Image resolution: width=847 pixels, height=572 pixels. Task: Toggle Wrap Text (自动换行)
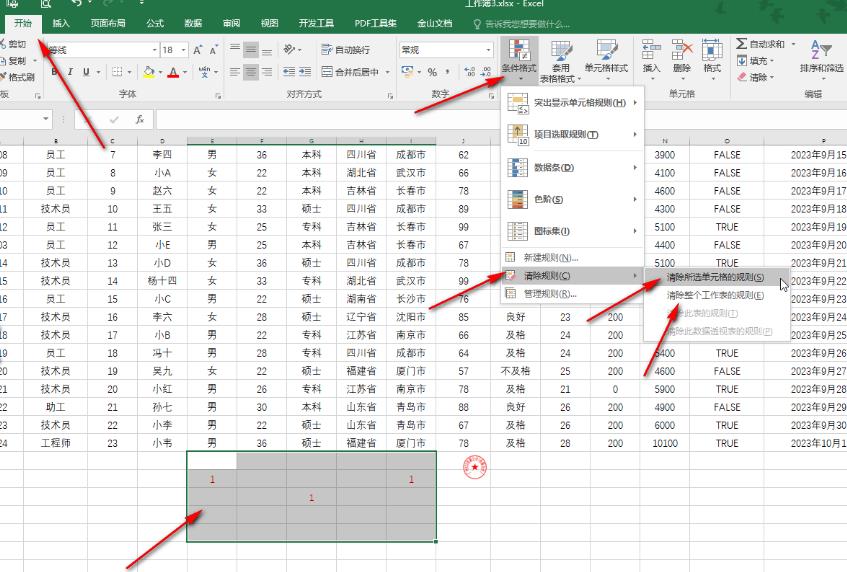point(346,50)
